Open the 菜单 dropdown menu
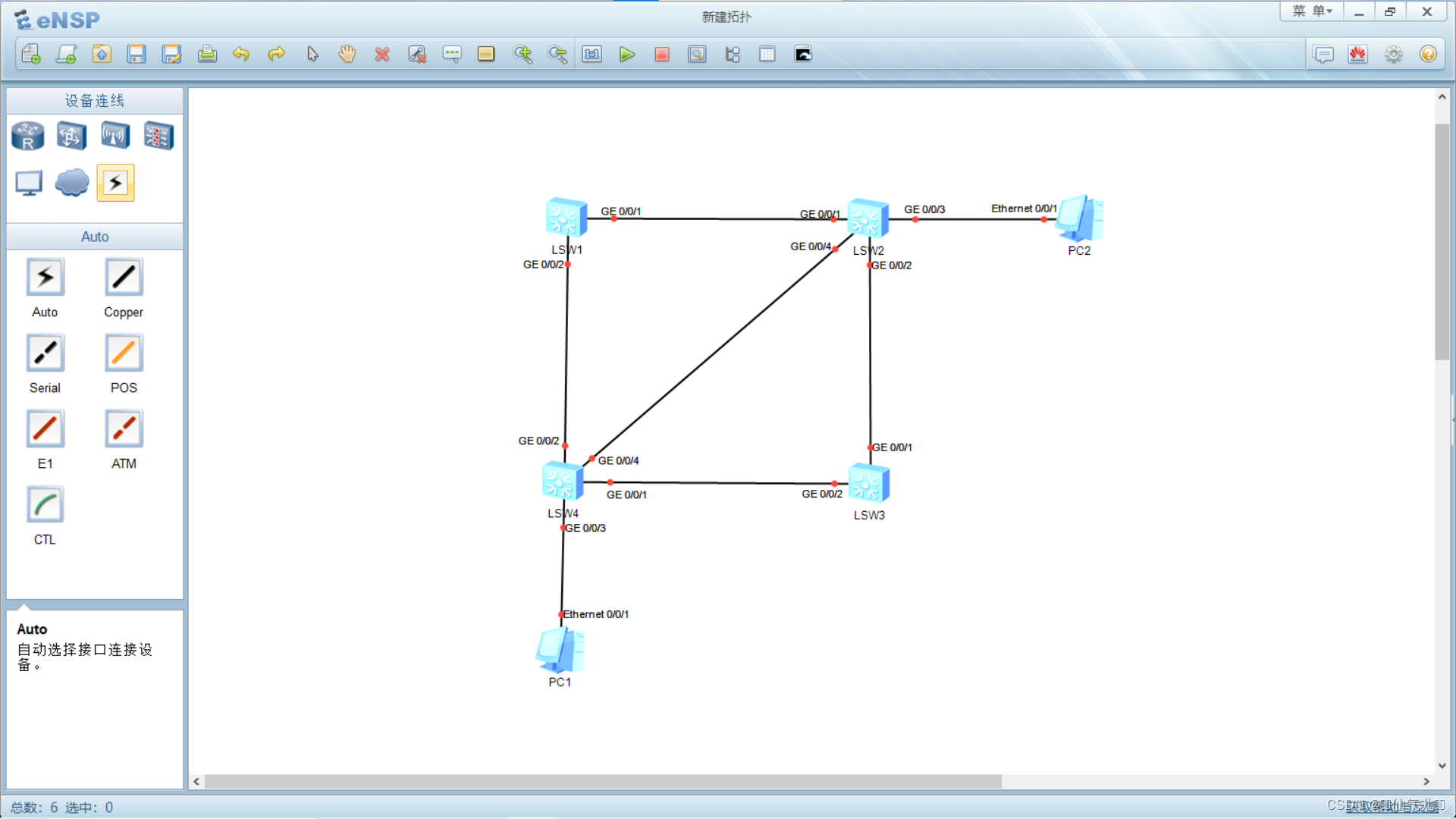 click(x=1312, y=11)
